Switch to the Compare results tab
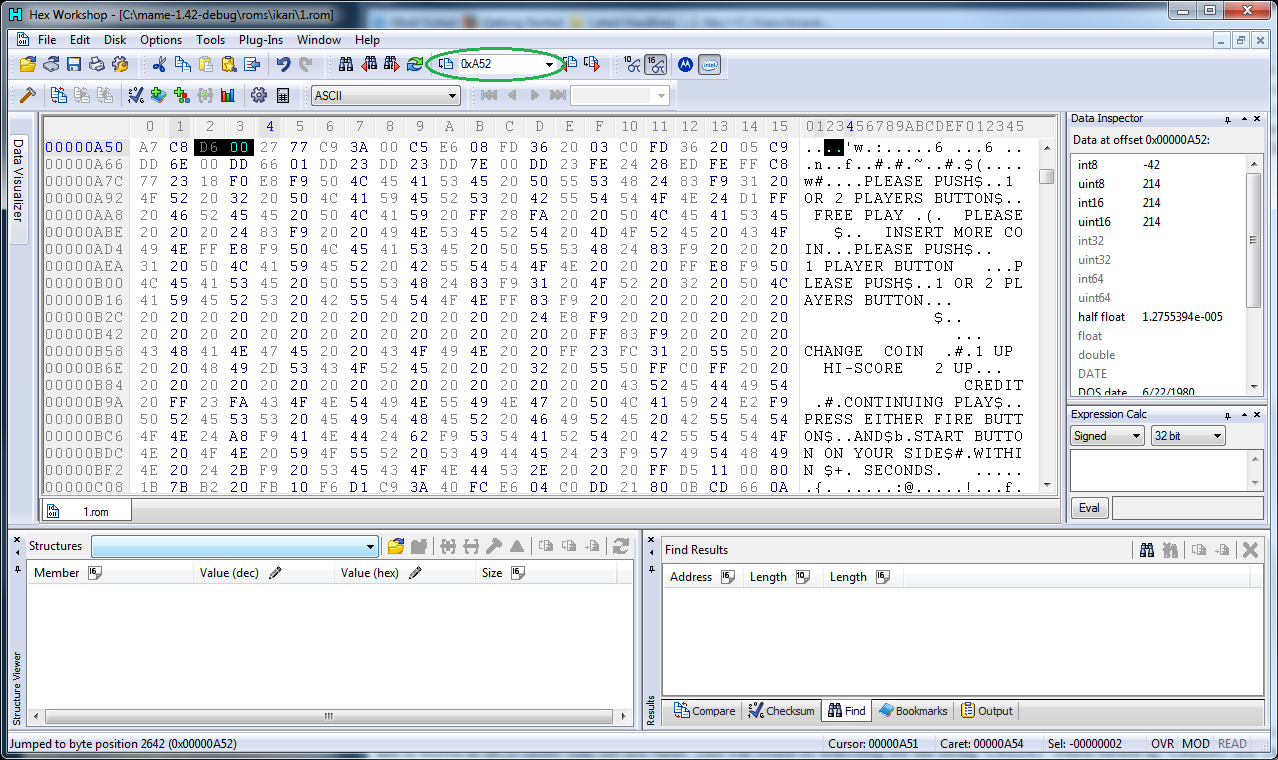 [x=705, y=711]
